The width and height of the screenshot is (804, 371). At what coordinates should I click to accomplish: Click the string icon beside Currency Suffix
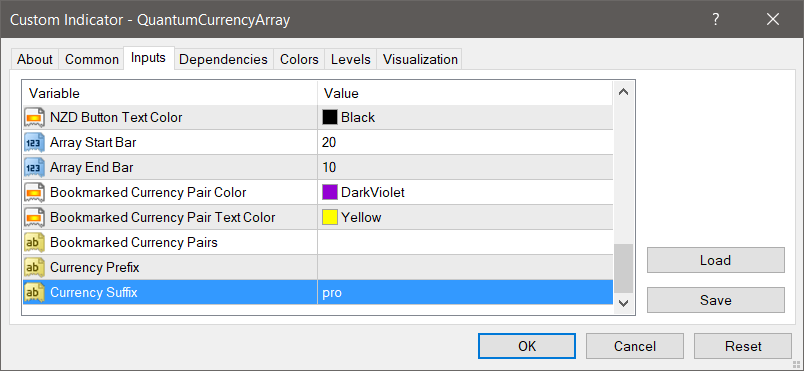[34, 293]
